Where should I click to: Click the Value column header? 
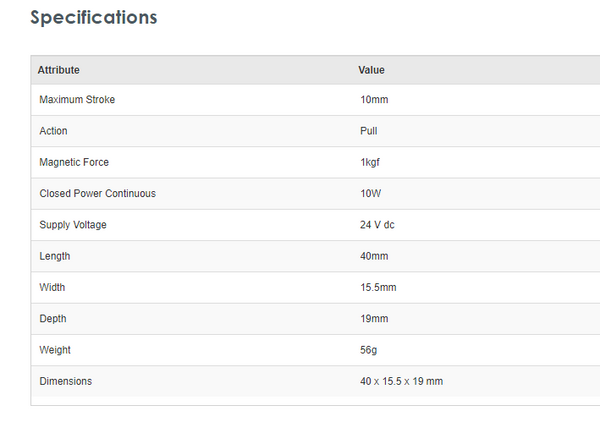tap(371, 70)
